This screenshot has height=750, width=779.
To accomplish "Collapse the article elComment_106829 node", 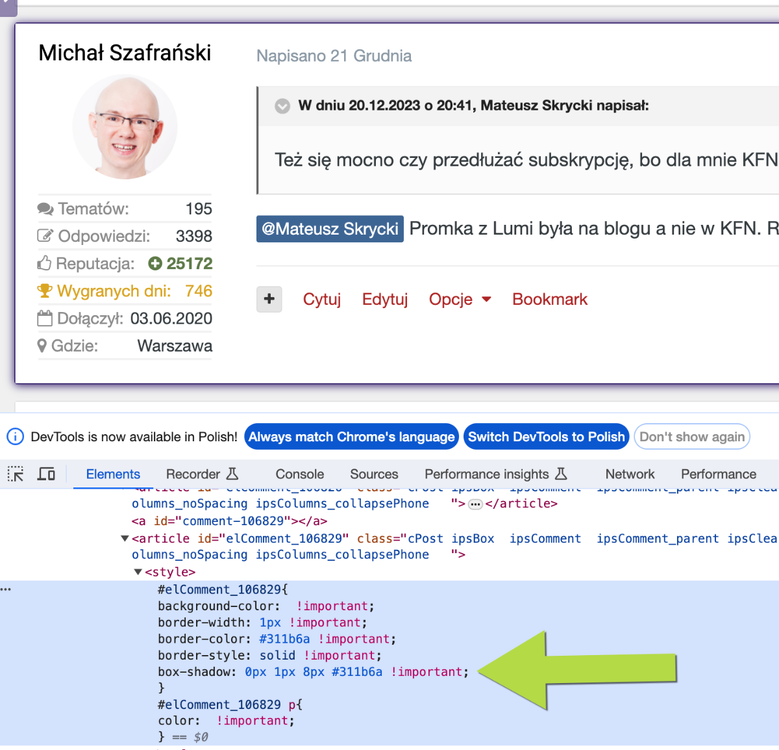I will coord(124,539).
